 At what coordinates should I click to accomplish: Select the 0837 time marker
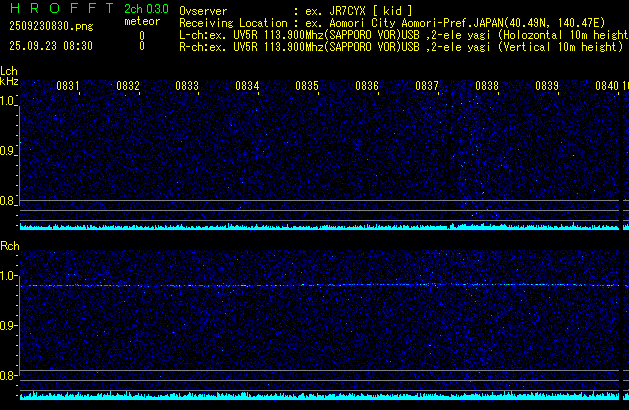click(x=427, y=87)
